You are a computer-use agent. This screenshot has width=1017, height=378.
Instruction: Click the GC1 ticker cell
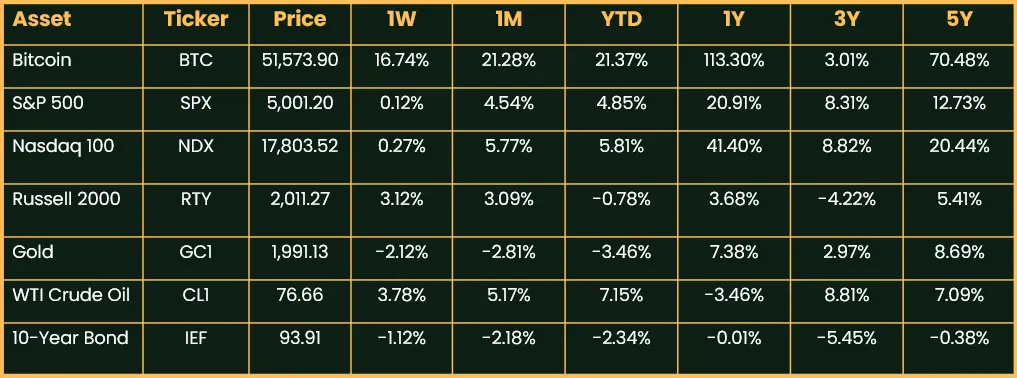pos(195,252)
